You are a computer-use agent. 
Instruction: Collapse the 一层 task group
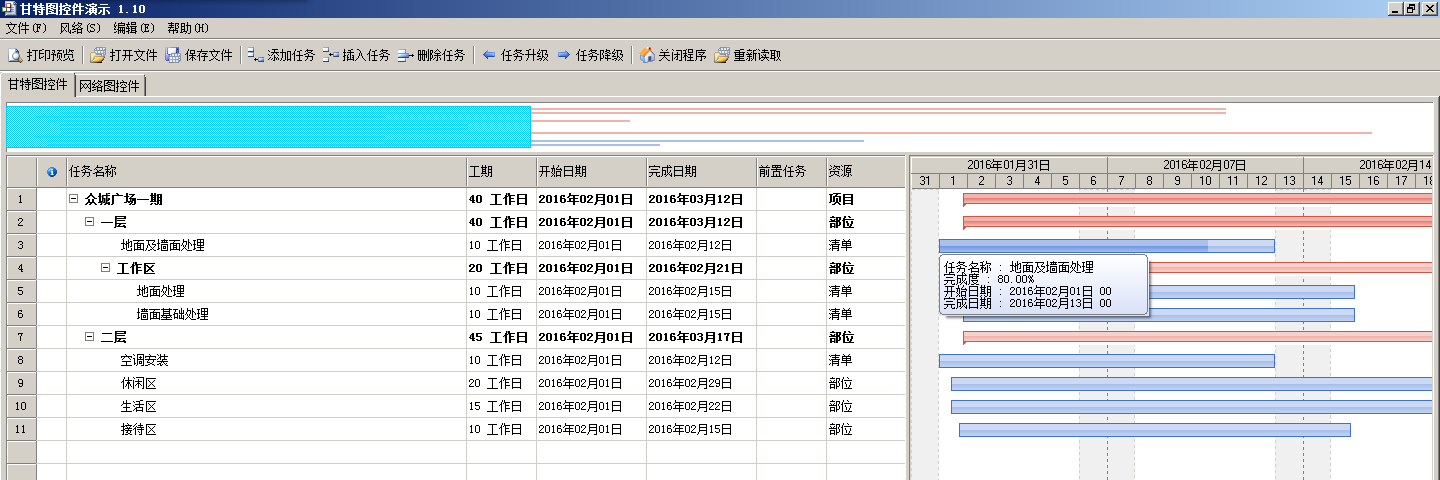coord(90,222)
